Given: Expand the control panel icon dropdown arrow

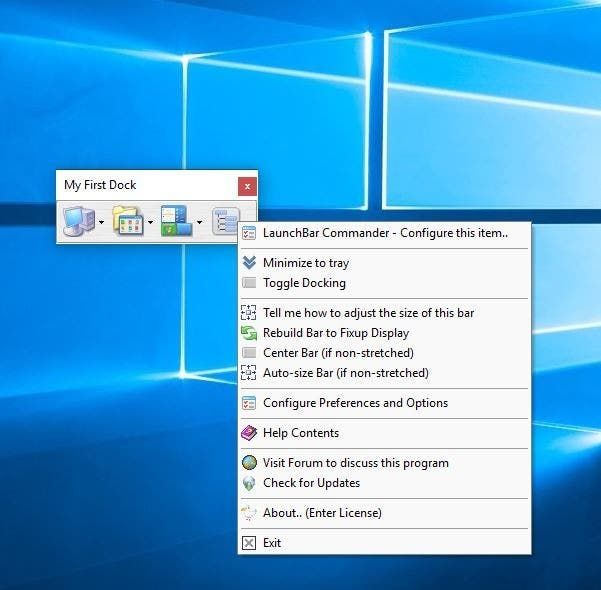Looking at the screenshot, I should [199, 222].
